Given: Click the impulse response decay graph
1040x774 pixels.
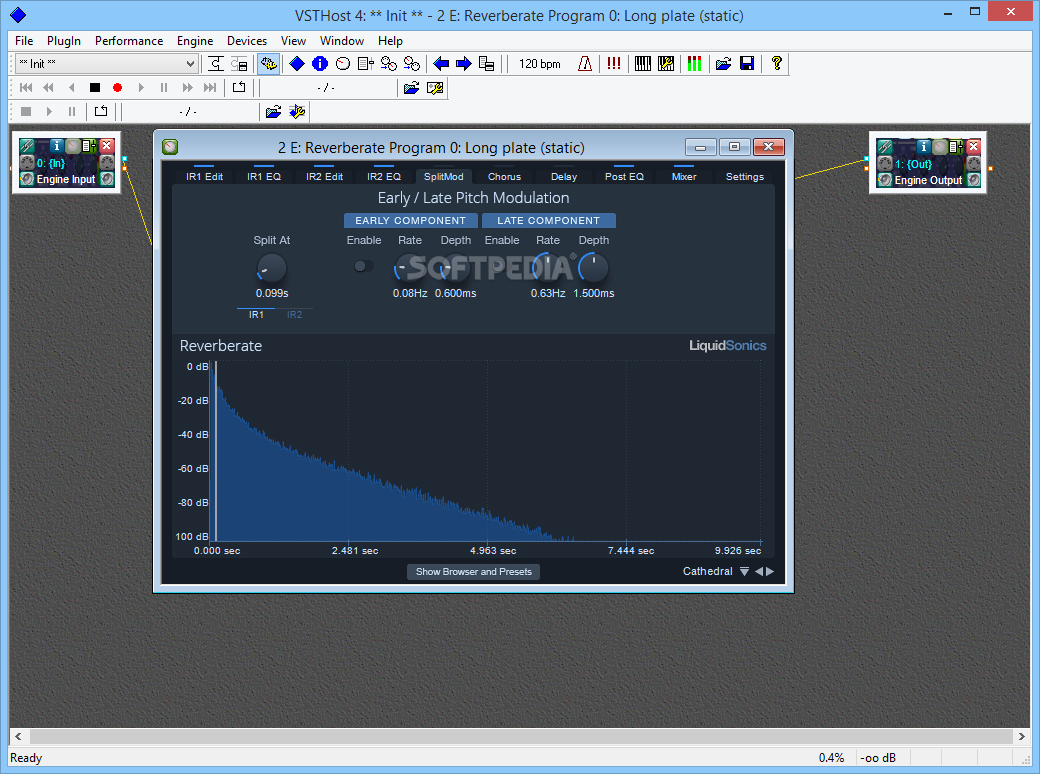Looking at the screenshot, I should [487, 451].
